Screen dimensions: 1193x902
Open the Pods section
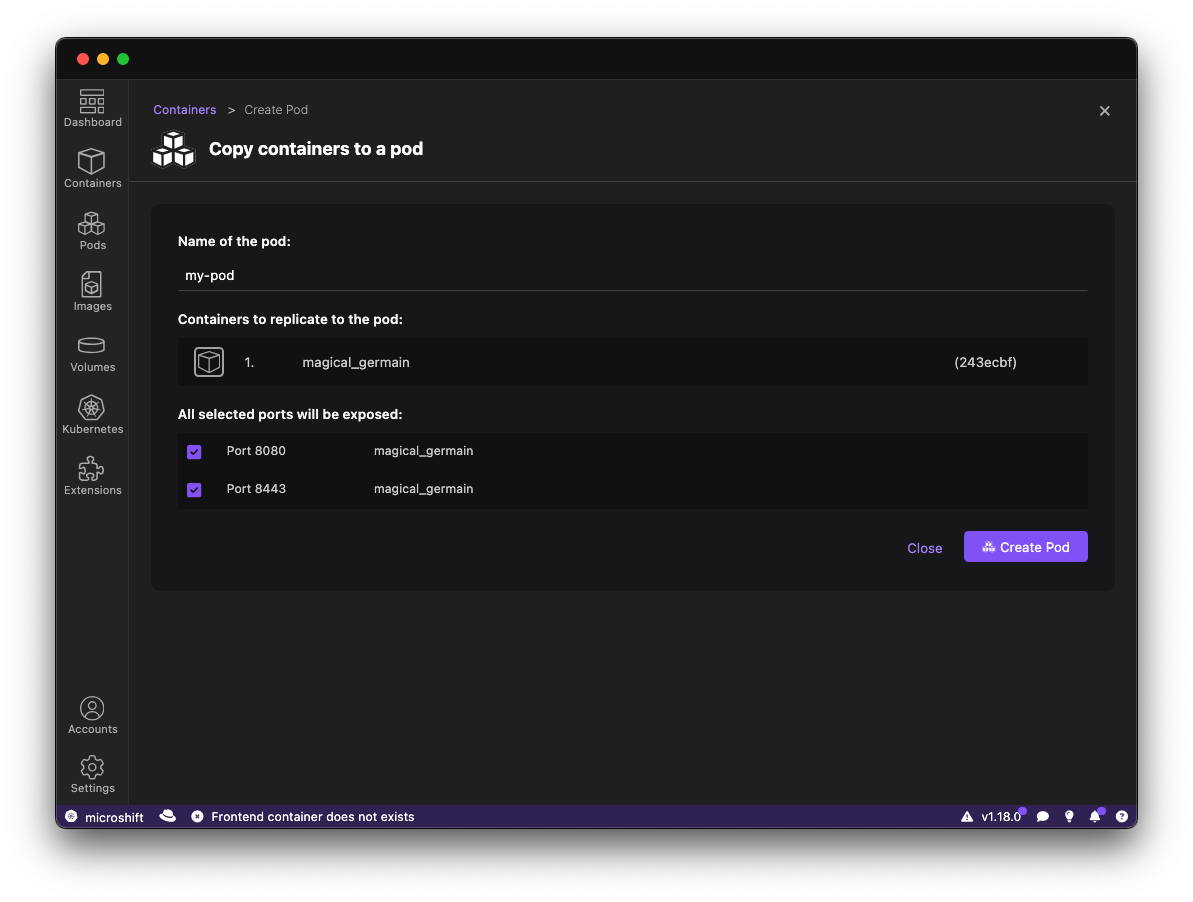point(92,231)
